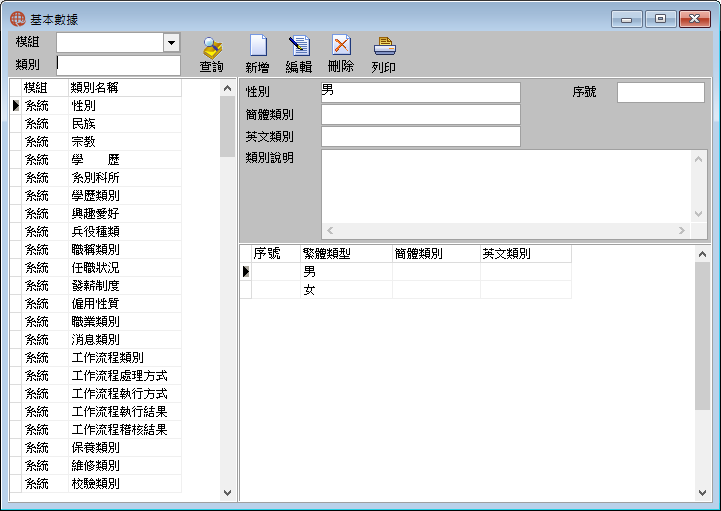This screenshot has height=511, width=721.
Task: Close the 基本數據 window
Action: (694, 19)
